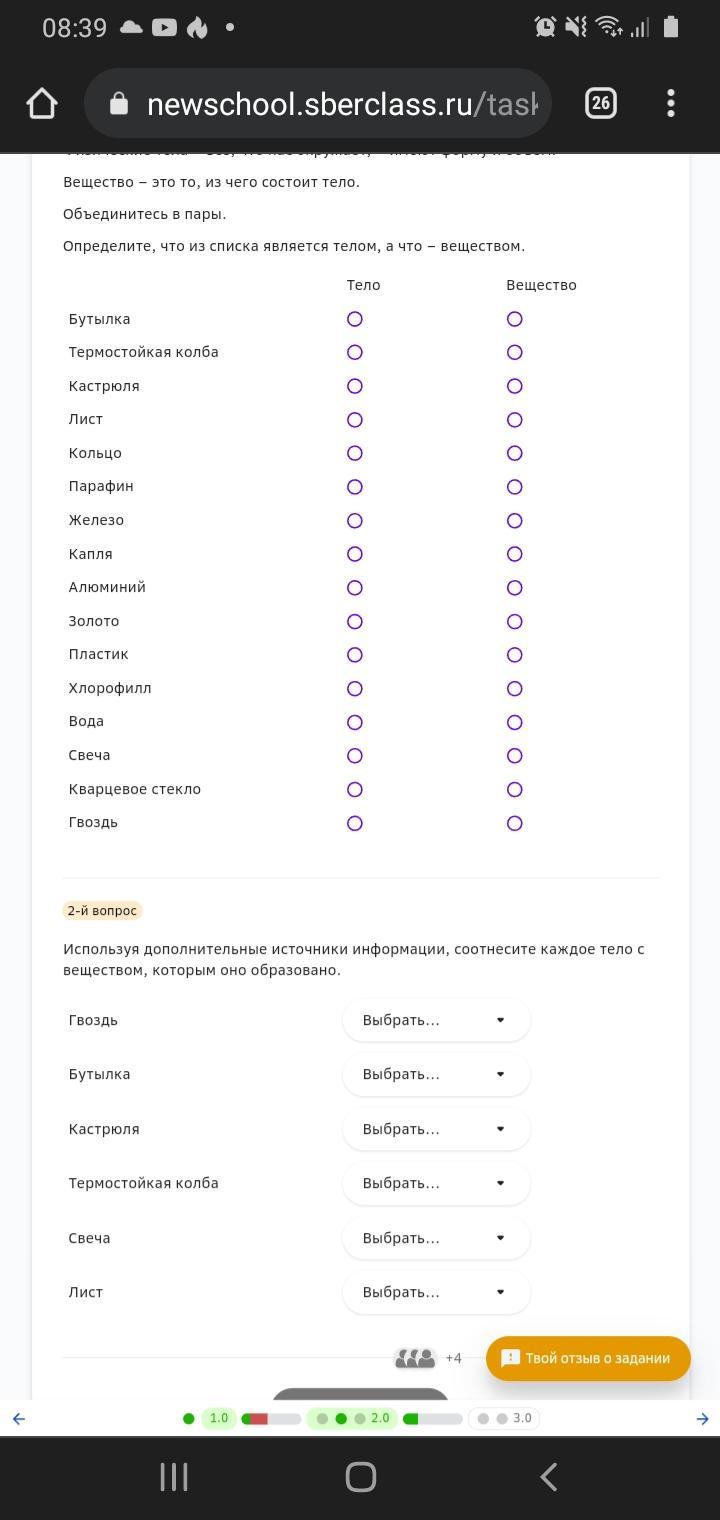The width and height of the screenshot is (720, 1520).
Task: Jump to the 1.0 level section
Action: point(218,1418)
